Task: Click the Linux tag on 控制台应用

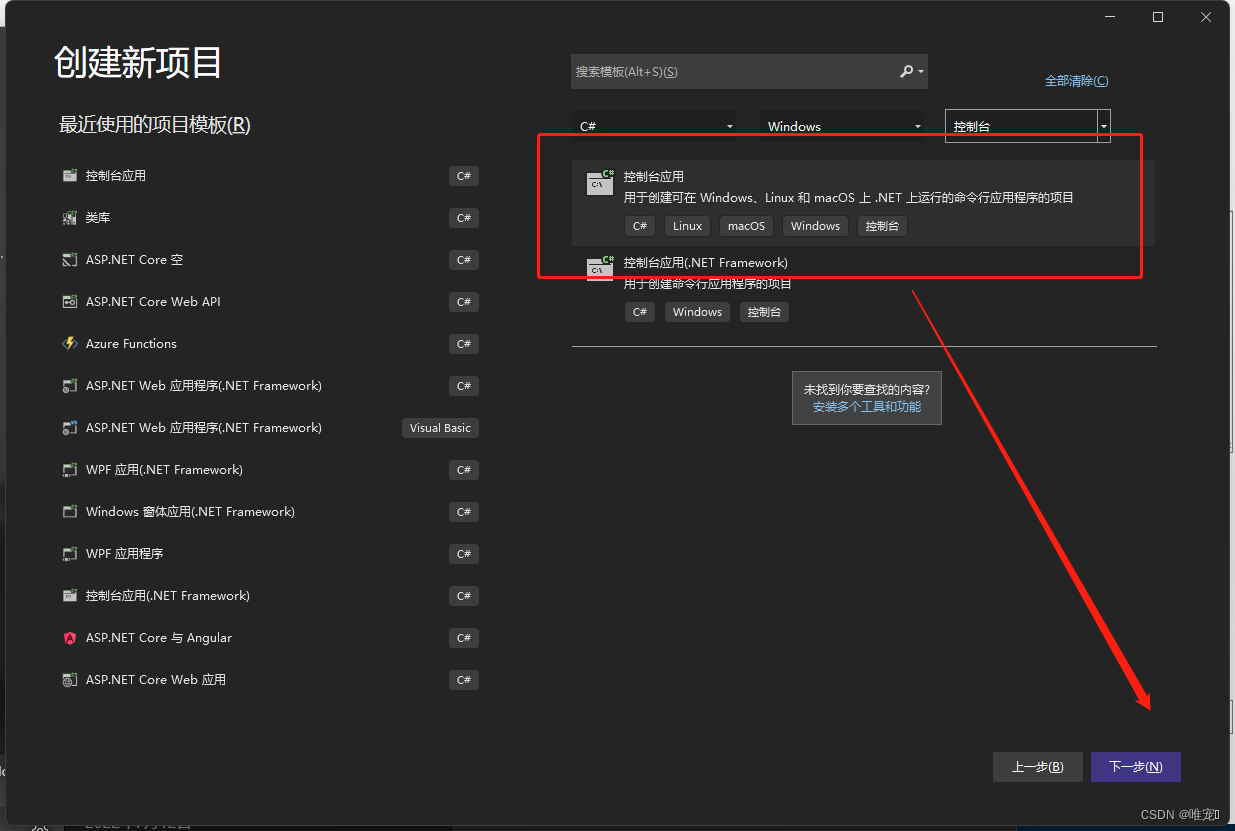Action: click(687, 226)
